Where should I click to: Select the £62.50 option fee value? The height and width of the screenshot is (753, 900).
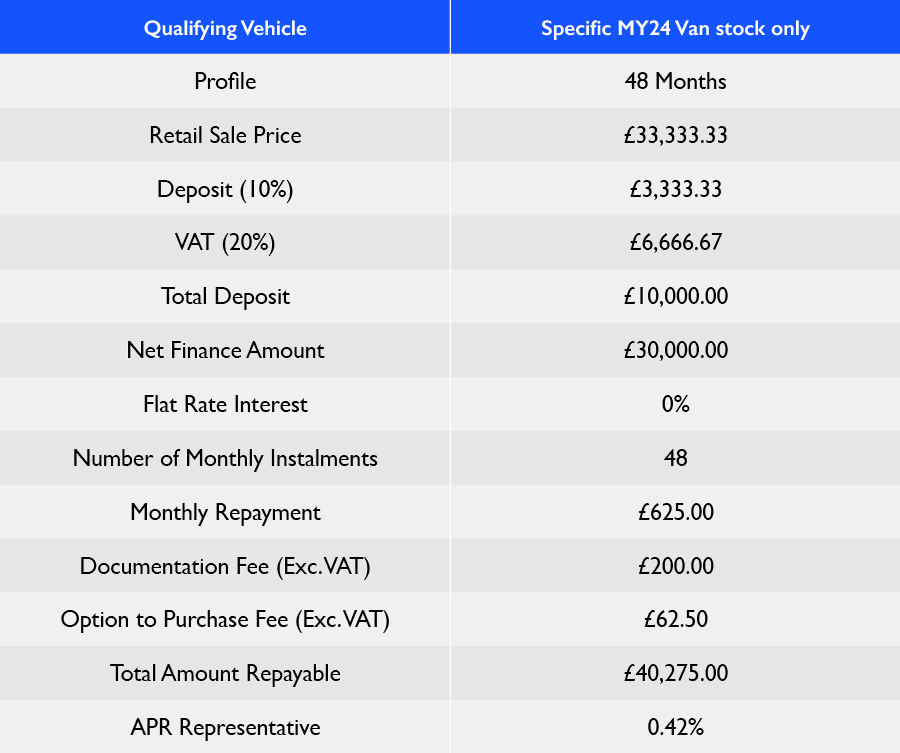click(675, 620)
